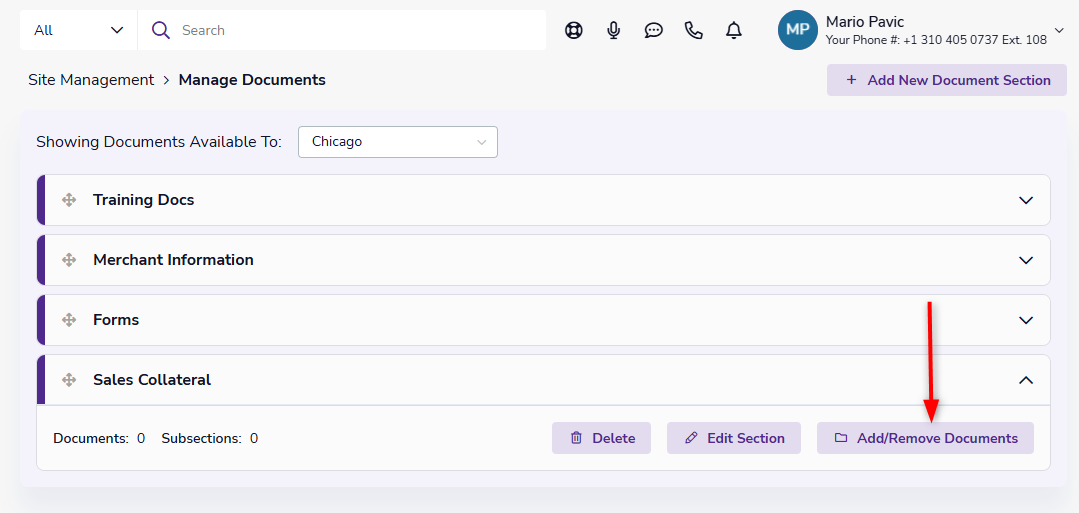
Task: Click the phone number extension text
Action: [x=937, y=40]
